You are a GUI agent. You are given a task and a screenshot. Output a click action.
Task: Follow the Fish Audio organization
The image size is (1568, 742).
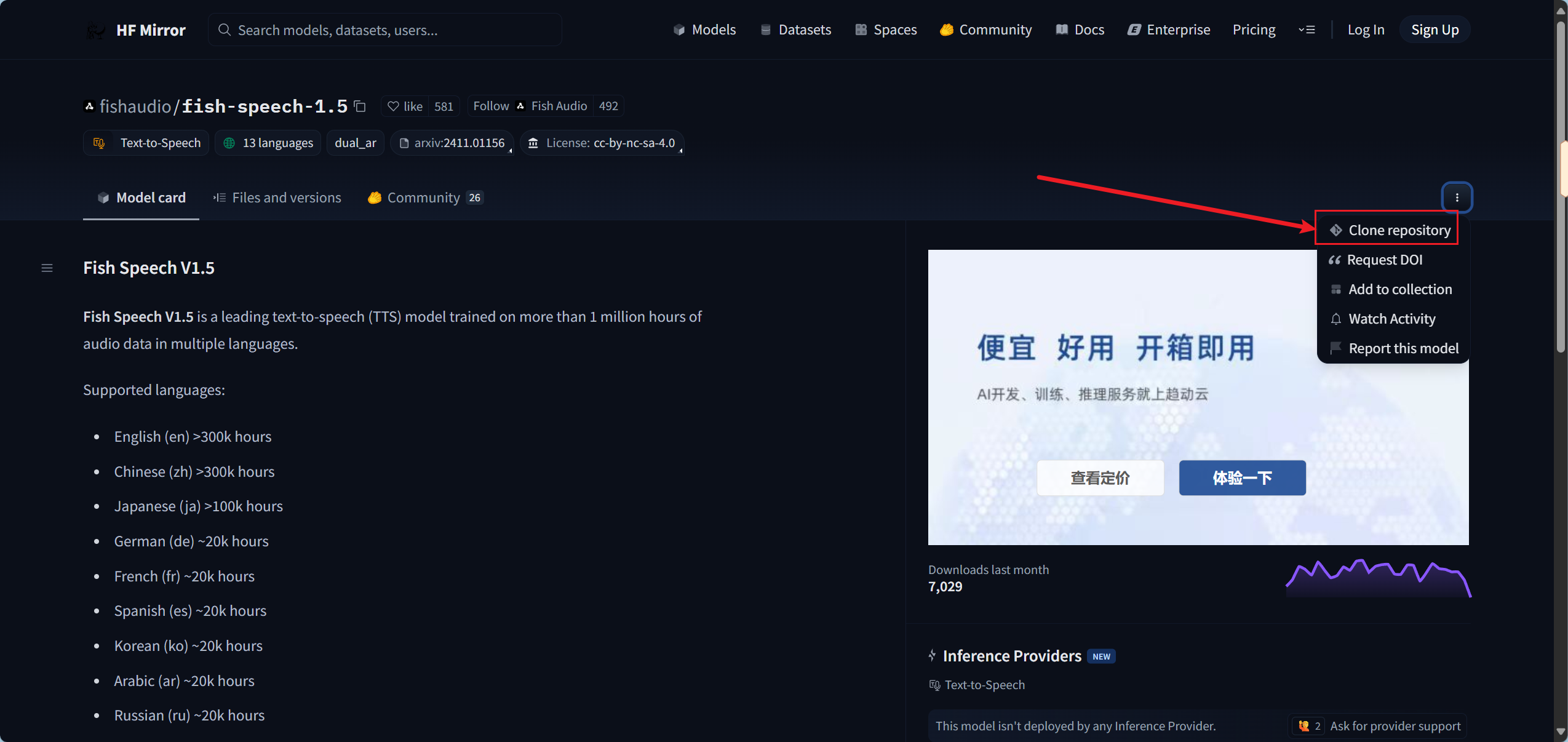coord(490,106)
